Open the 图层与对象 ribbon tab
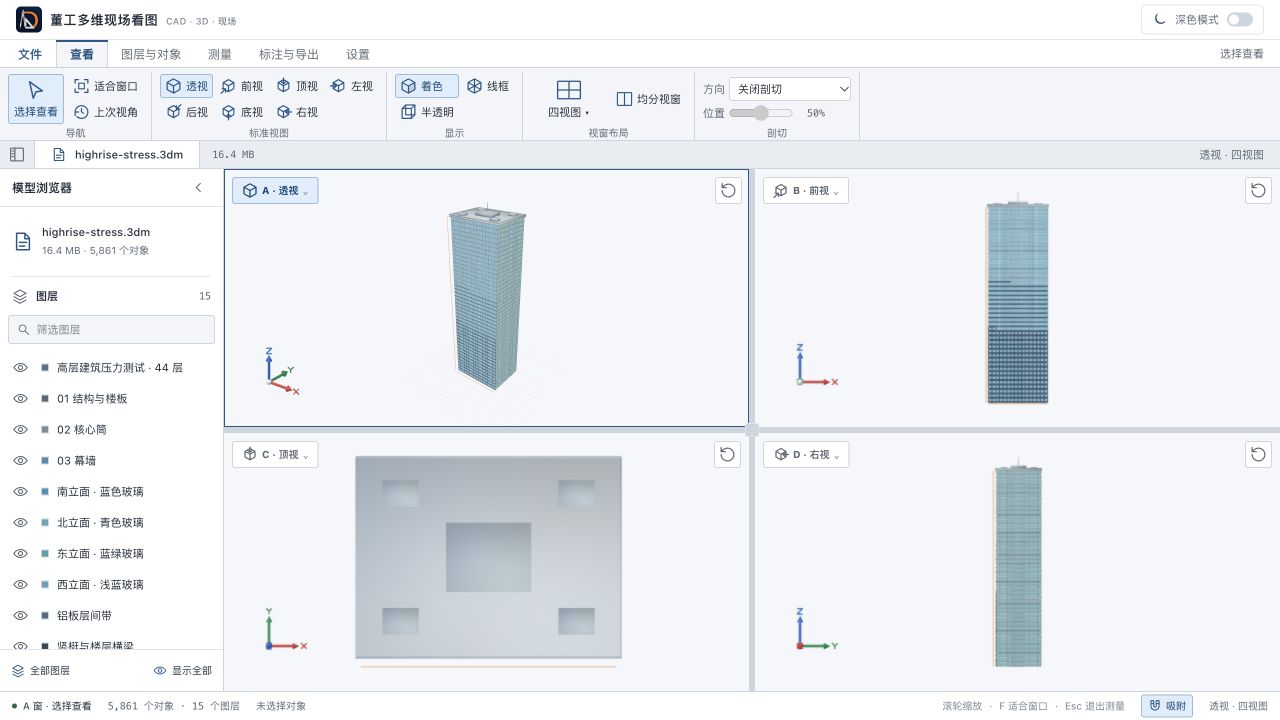The image size is (1280, 720). coord(151,54)
